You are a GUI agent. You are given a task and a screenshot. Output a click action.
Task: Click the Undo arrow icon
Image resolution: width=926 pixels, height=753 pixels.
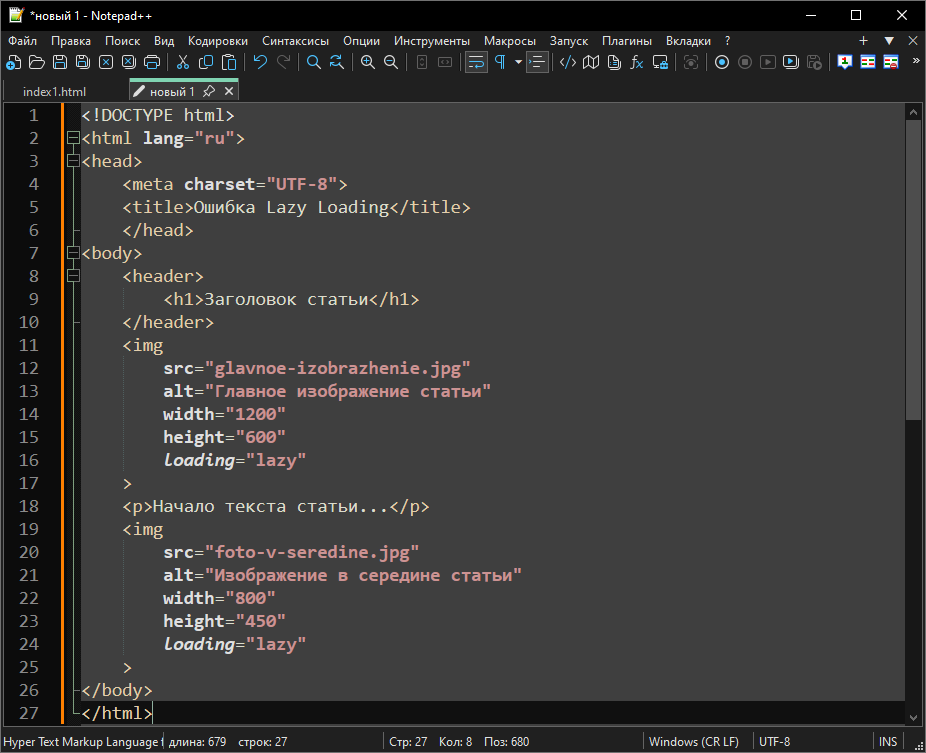coord(260,62)
